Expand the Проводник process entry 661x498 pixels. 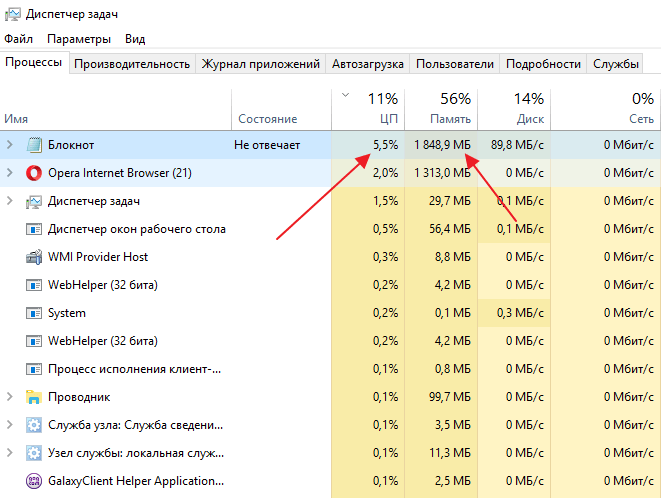[10, 397]
